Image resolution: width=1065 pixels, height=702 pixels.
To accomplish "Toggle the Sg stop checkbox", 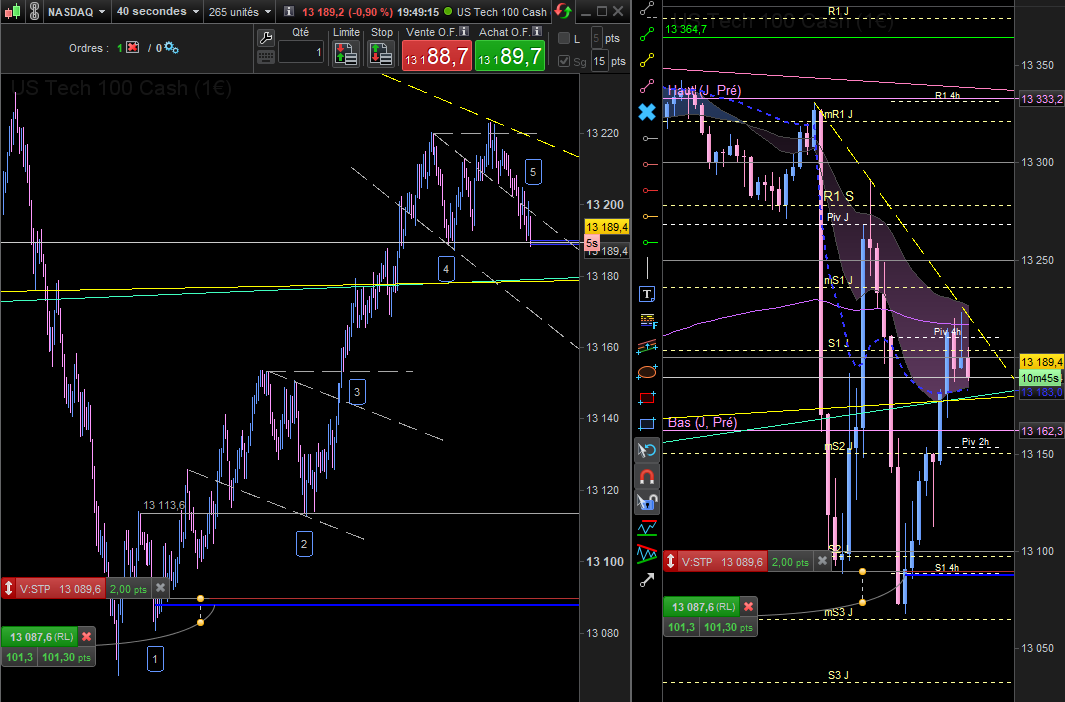I will [x=564, y=61].
